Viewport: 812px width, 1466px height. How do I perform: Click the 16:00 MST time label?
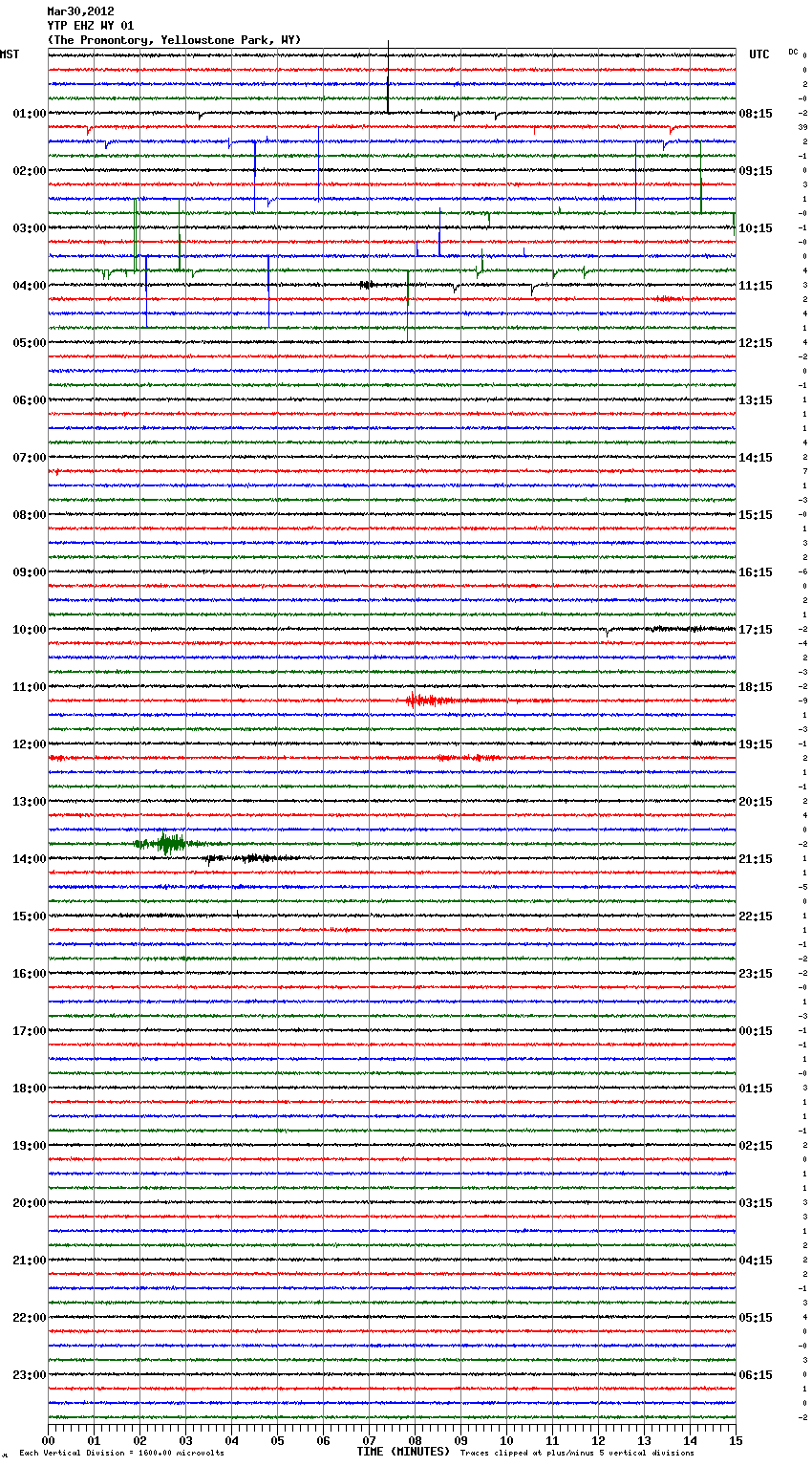30,973
